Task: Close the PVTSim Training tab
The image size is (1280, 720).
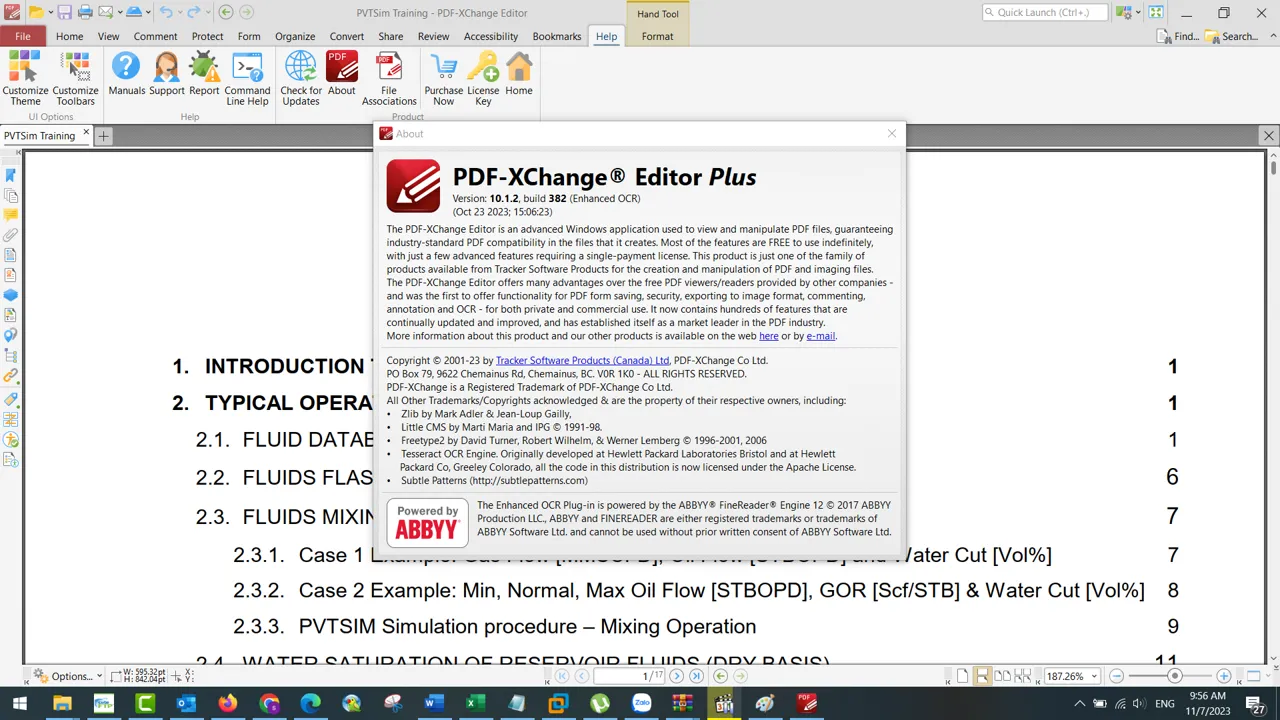Action: coord(85,133)
